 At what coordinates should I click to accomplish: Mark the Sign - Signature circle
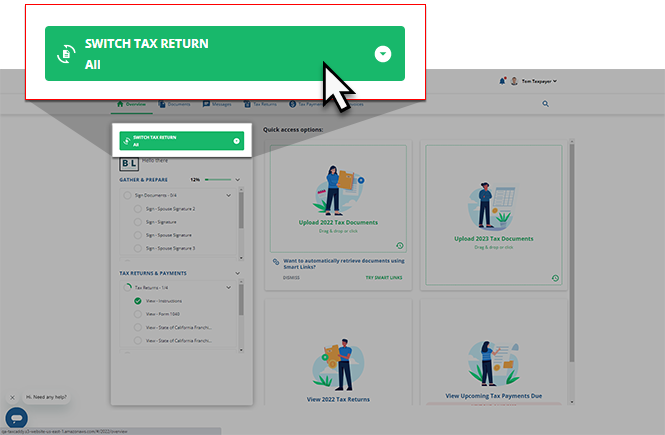[137, 222]
